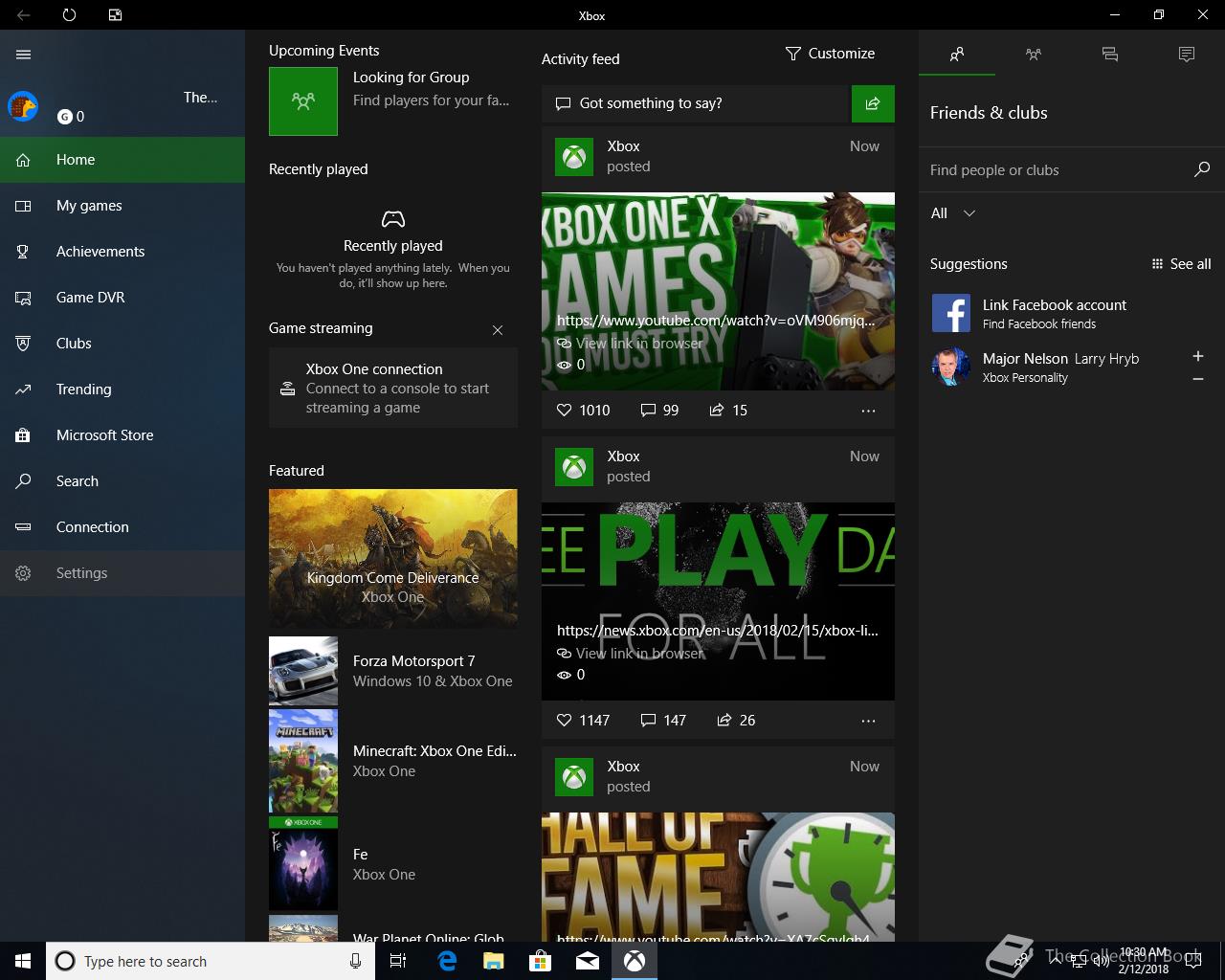The width and height of the screenshot is (1225, 980).
Task: Open more options on Free Play post
Action: coord(868,721)
